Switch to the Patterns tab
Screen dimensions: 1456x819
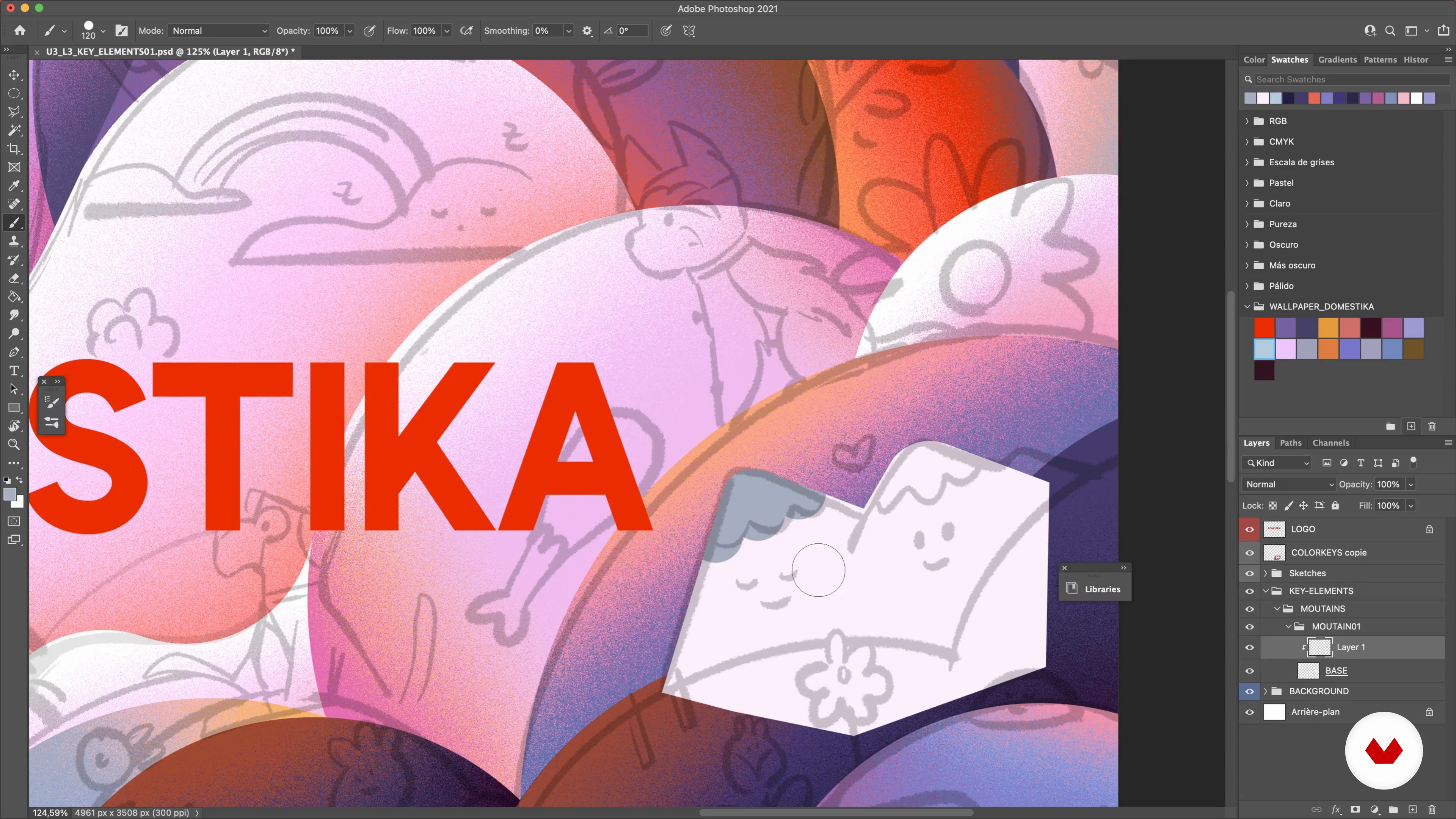pos(1380,60)
